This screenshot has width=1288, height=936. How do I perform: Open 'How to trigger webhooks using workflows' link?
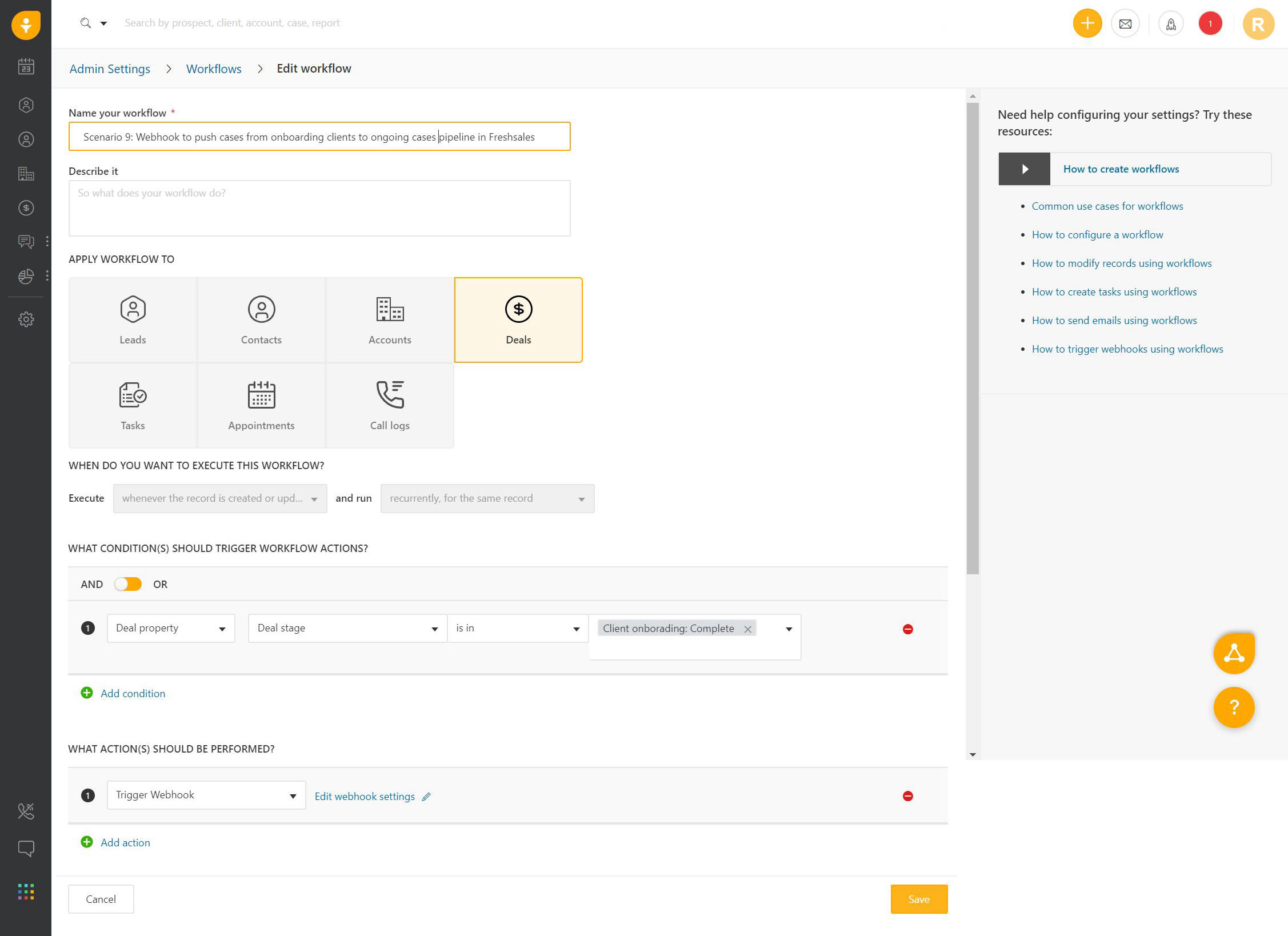tap(1127, 349)
